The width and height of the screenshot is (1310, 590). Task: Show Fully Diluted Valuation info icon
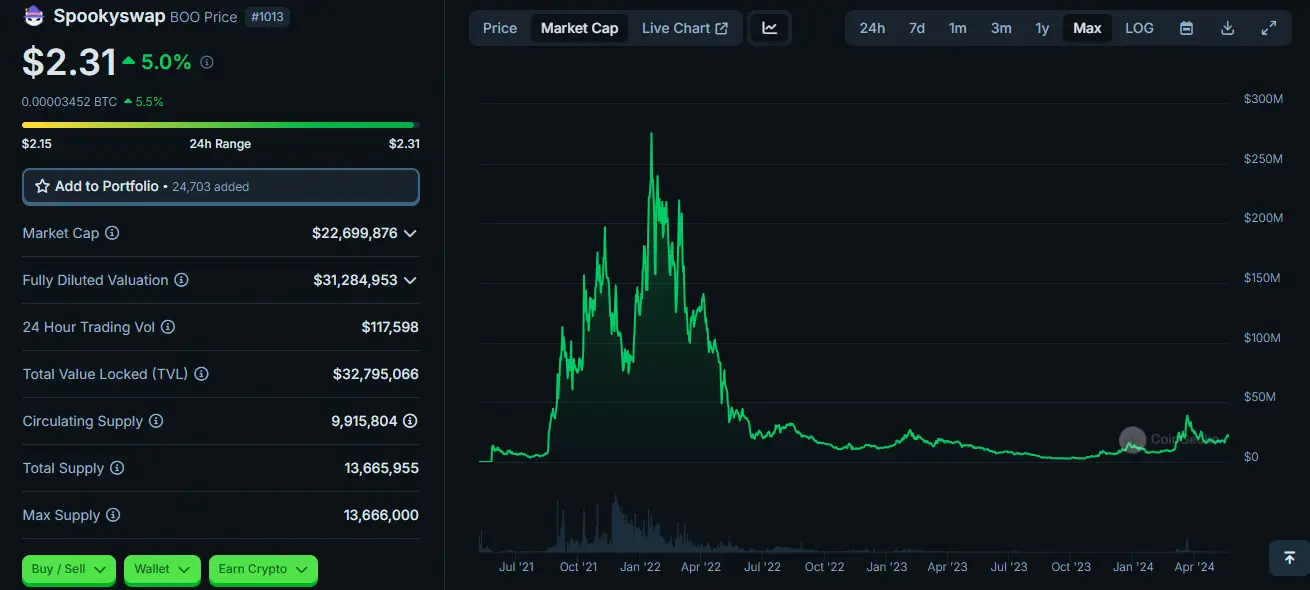pos(181,280)
